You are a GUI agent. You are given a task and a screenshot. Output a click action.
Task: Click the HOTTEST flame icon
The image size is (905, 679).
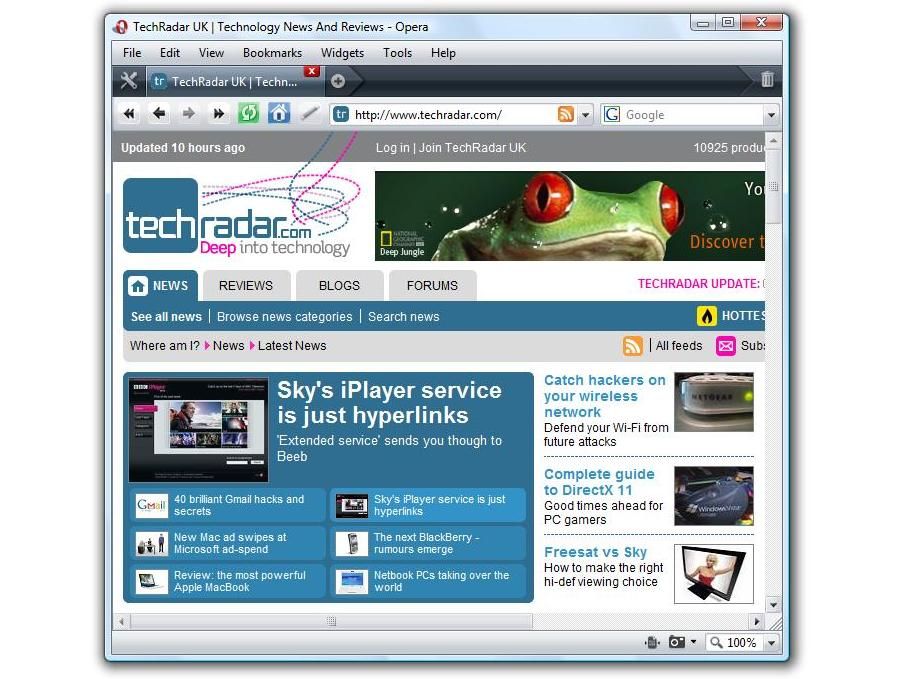click(x=706, y=316)
